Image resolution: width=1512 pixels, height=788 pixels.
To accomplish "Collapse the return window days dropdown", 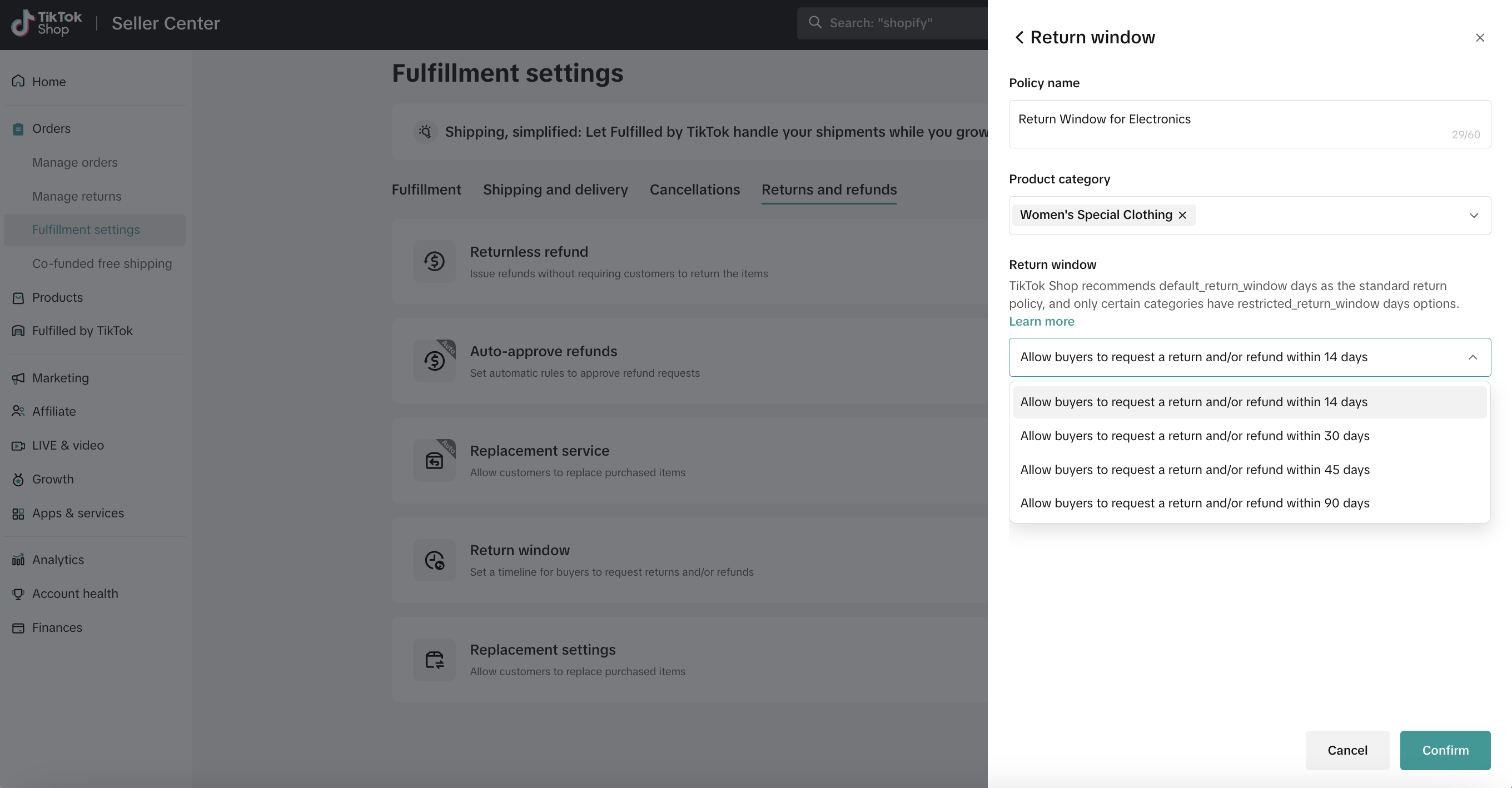I will (x=1472, y=357).
